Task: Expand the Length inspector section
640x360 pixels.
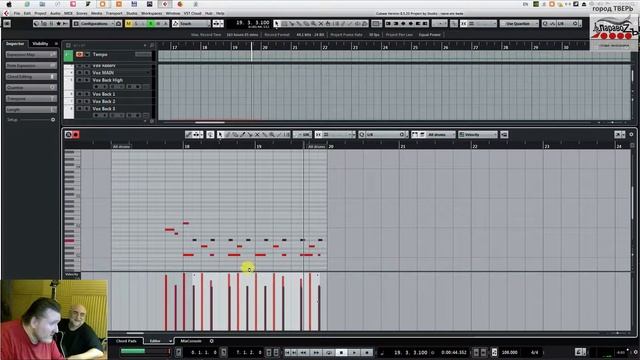Action: click(31, 109)
